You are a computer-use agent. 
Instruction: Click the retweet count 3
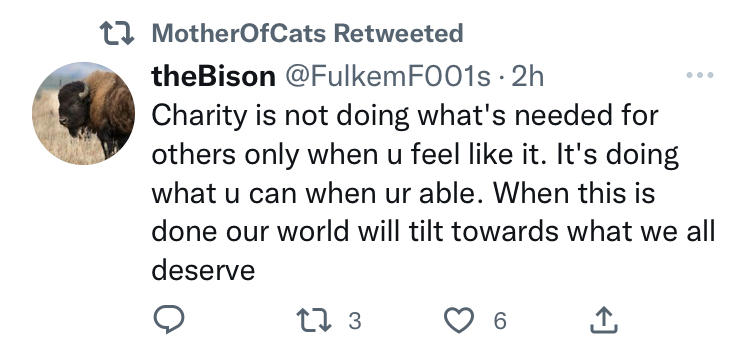point(354,320)
